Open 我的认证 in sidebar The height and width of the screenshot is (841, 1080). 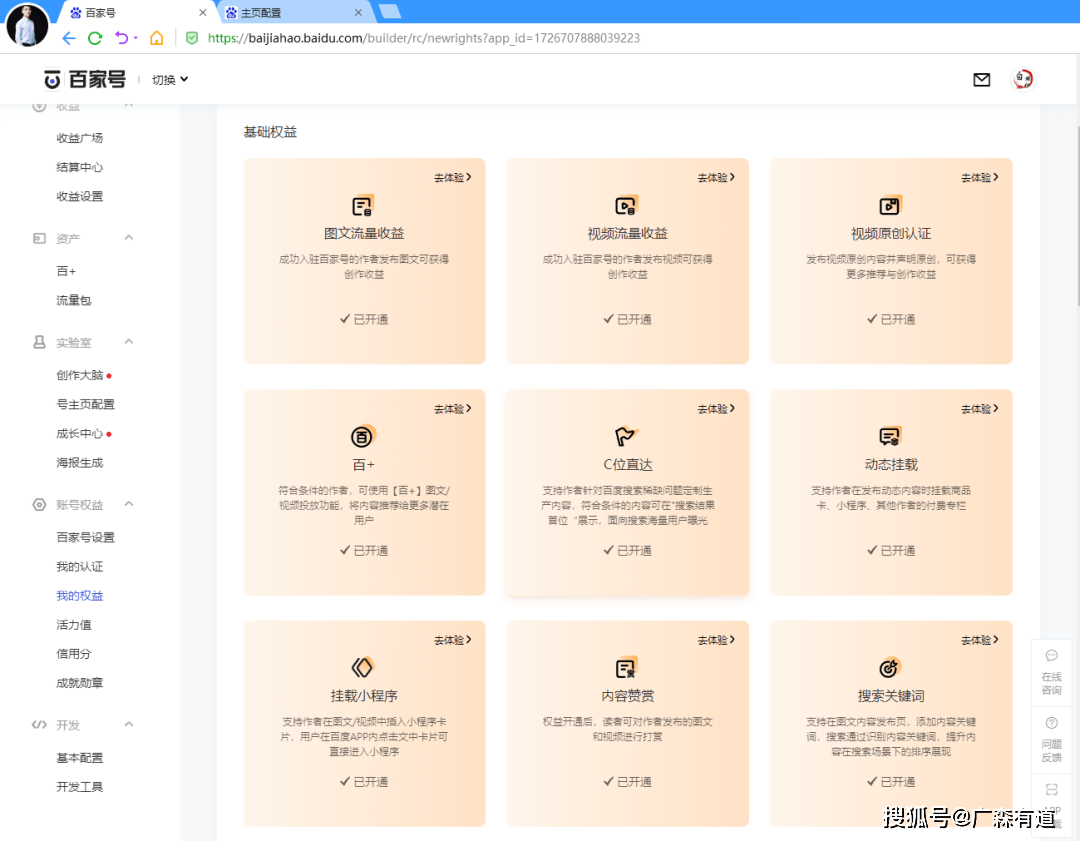[80, 567]
